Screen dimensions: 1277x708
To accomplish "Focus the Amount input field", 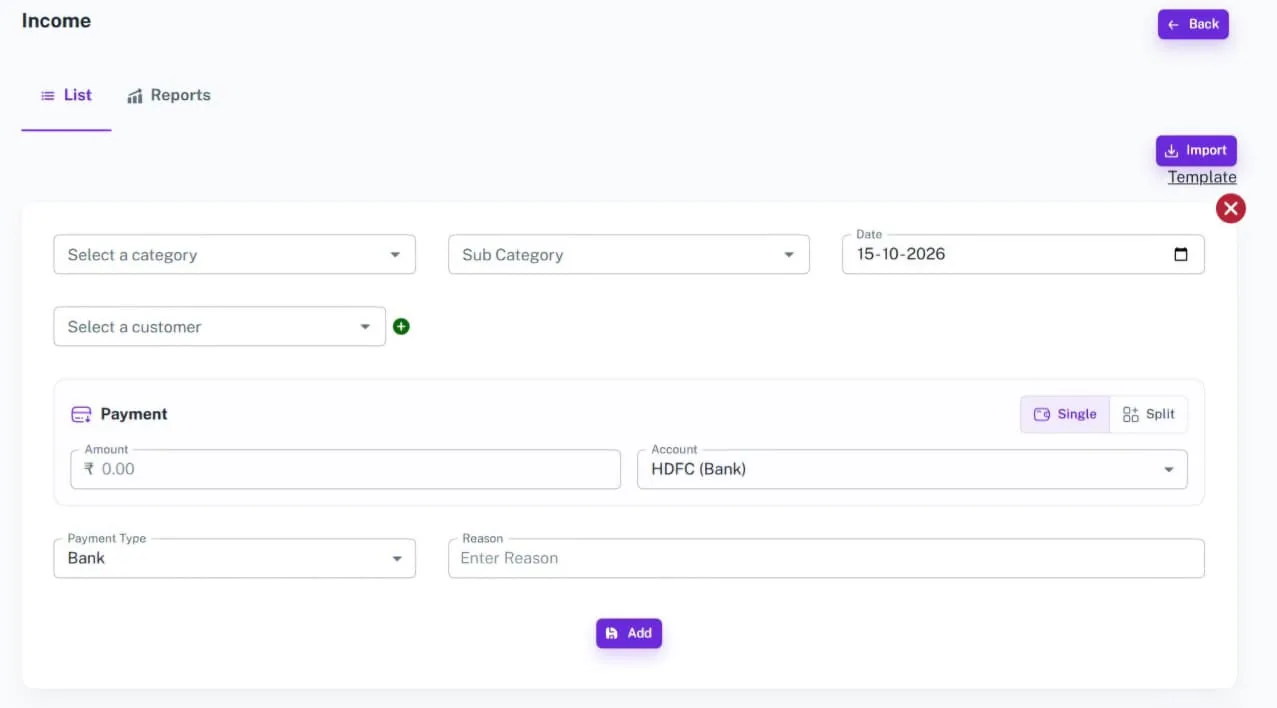I will (x=346, y=469).
